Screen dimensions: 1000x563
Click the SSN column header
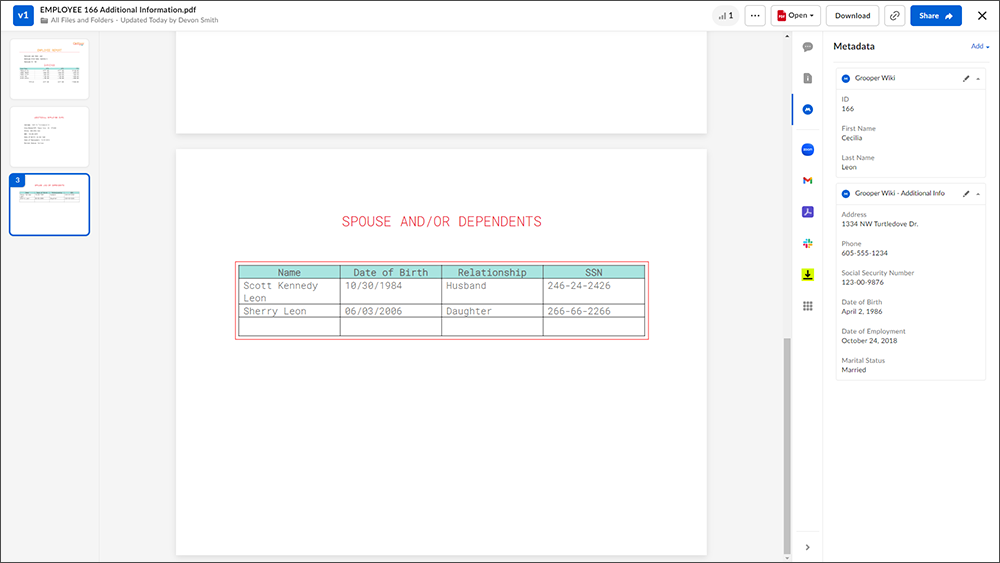(594, 272)
